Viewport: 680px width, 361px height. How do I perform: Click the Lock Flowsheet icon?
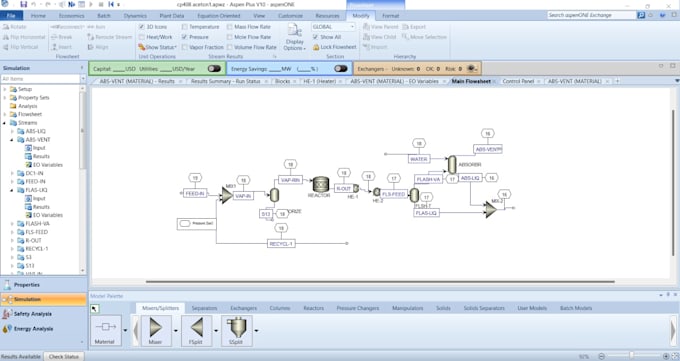click(x=316, y=47)
